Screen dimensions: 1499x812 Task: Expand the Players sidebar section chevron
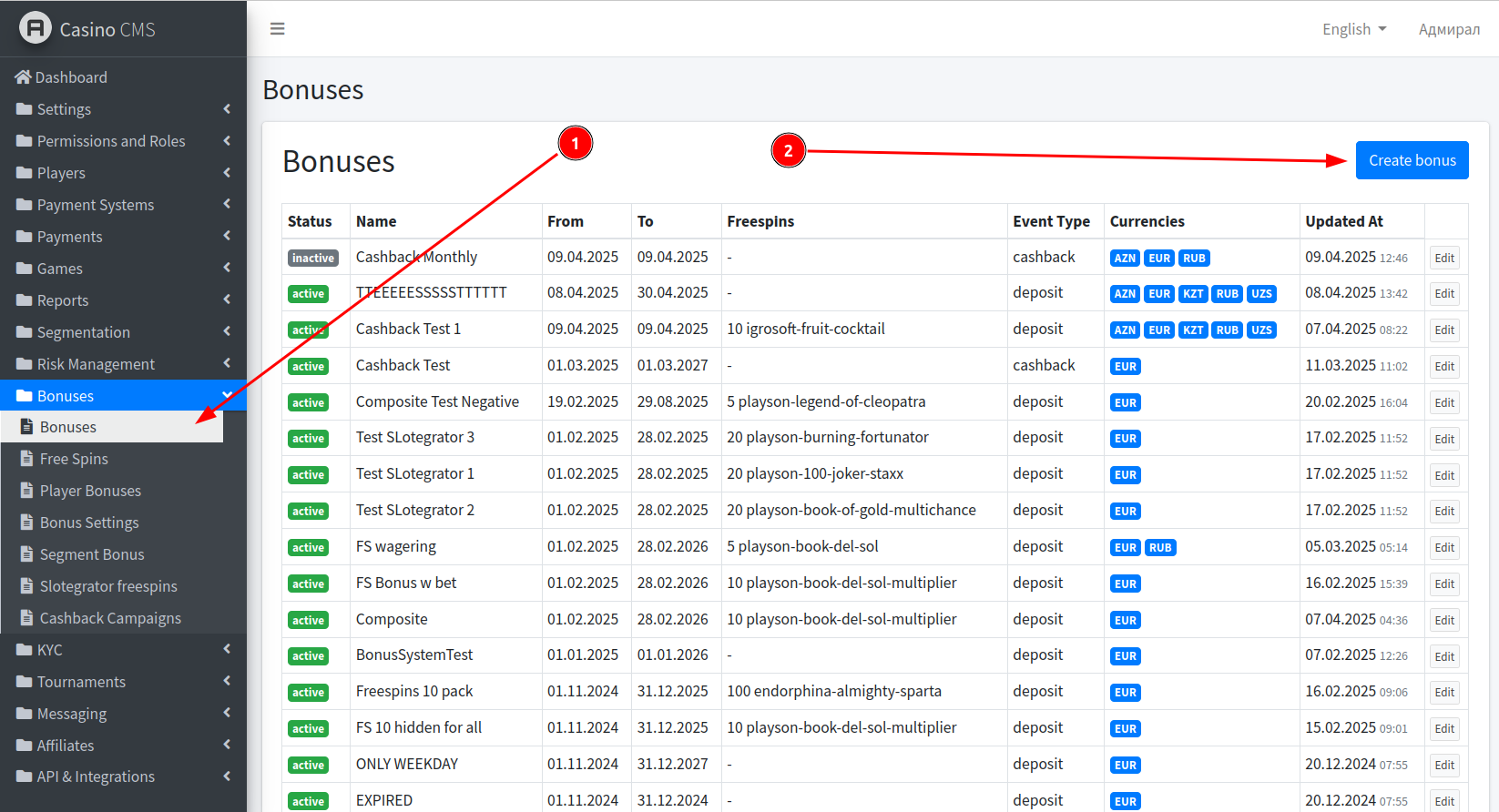click(x=227, y=173)
